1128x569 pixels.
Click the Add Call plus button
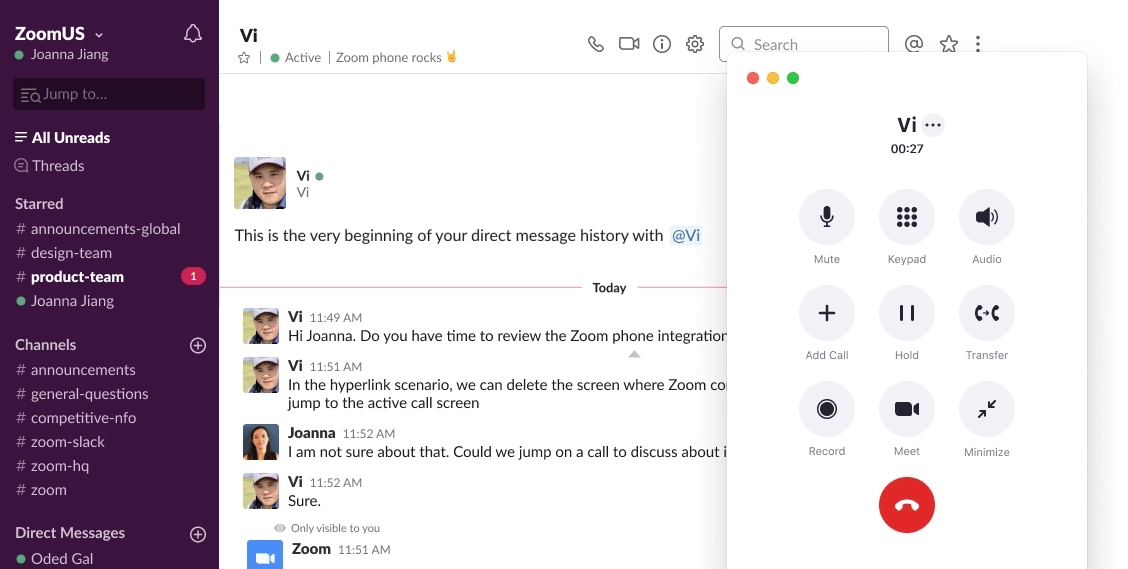pyautogui.click(x=826, y=313)
